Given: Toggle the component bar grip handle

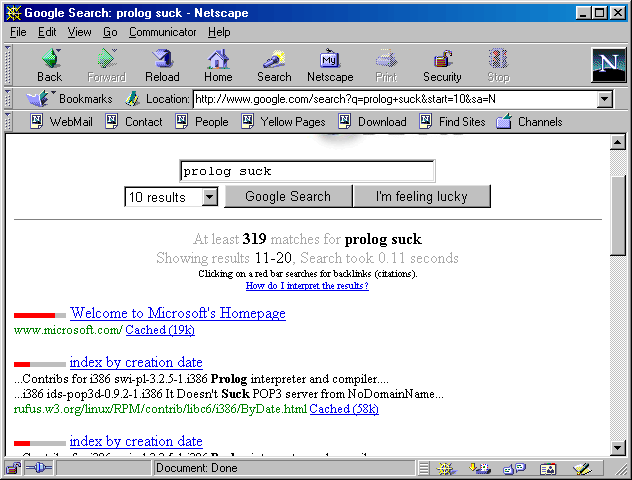Looking at the screenshot, I should tap(424, 468).
